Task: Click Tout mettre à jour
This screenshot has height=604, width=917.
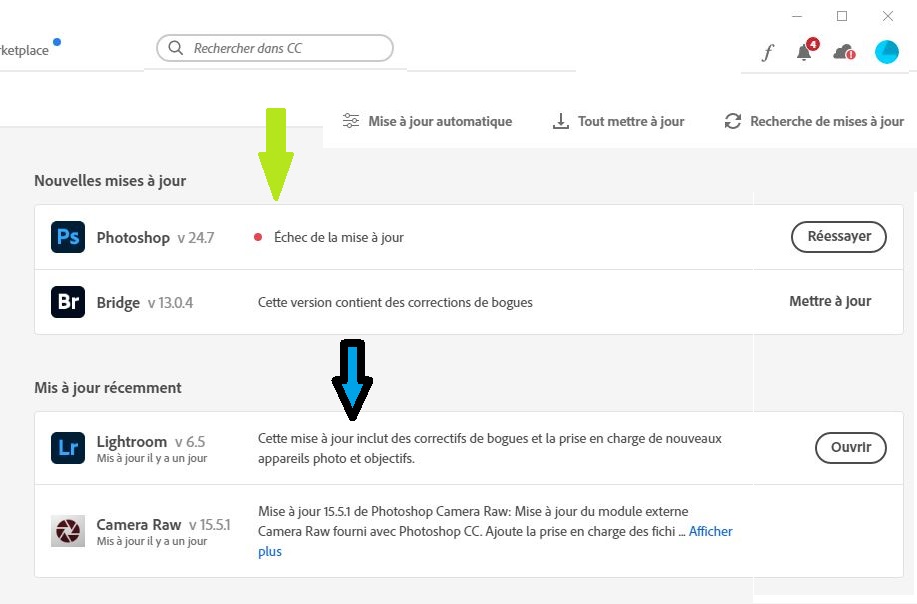Action: click(x=619, y=121)
